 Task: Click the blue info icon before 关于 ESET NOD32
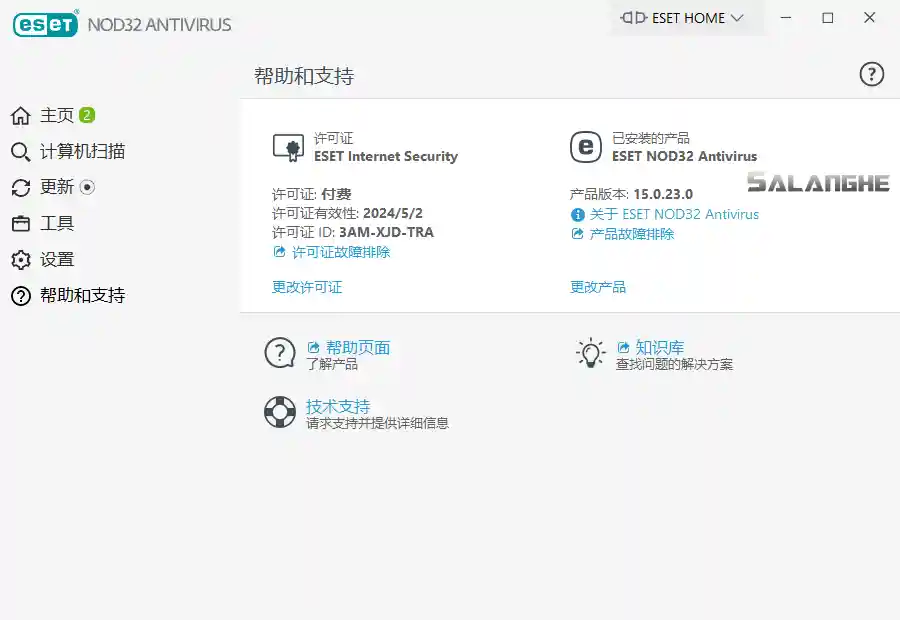click(577, 214)
